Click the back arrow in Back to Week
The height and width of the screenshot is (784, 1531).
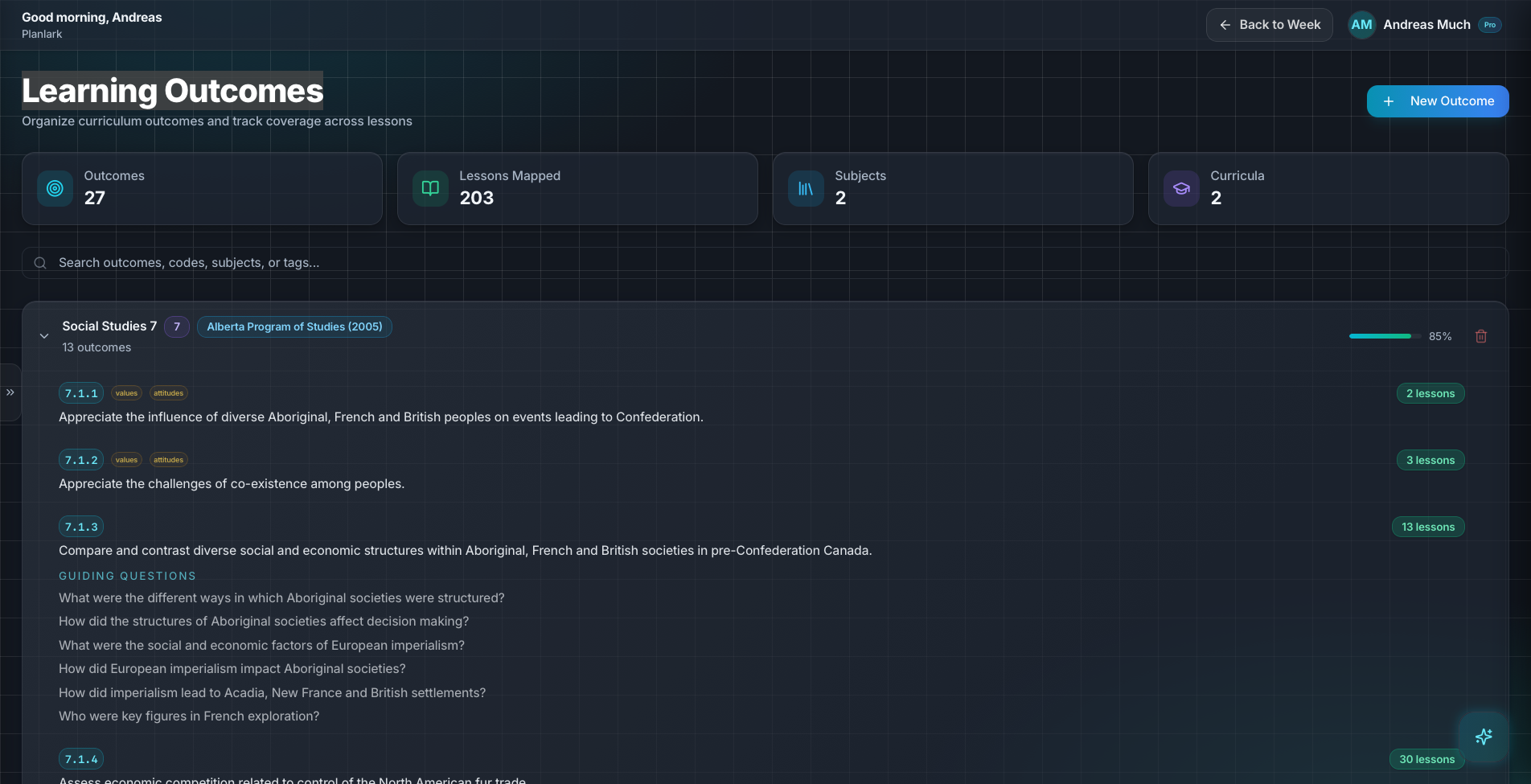click(1225, 25)
